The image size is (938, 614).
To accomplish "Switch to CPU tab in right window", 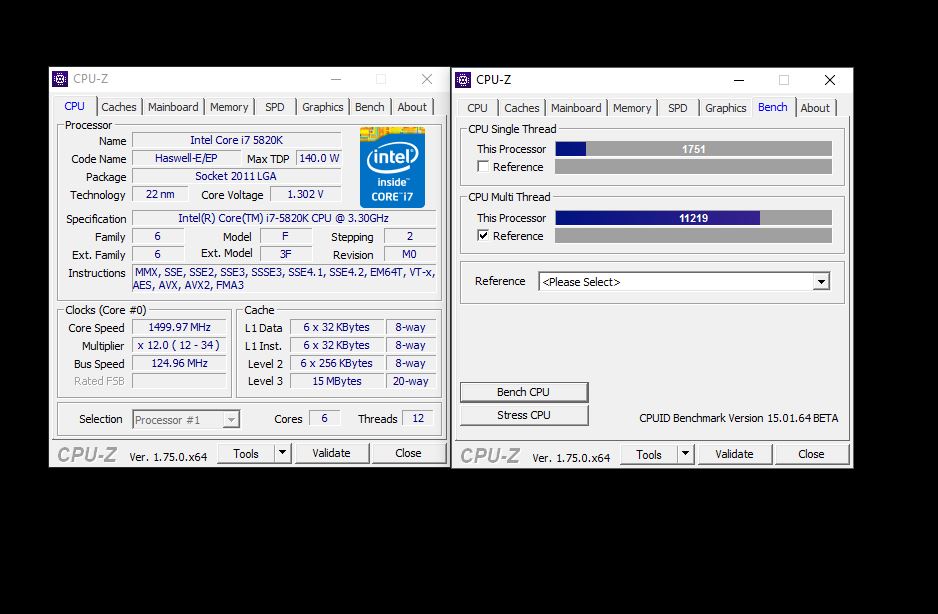I will [x=477, y=108].
